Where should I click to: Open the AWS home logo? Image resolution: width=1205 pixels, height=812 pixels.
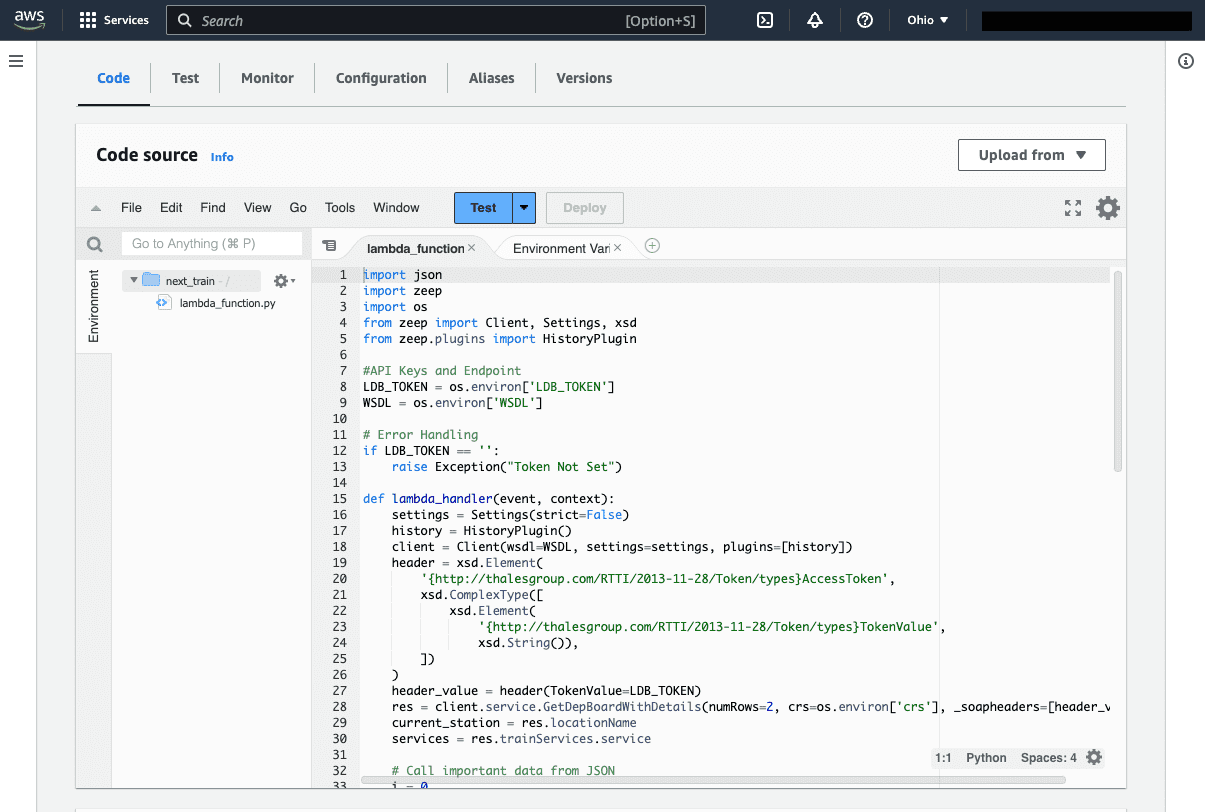[30, 20]
